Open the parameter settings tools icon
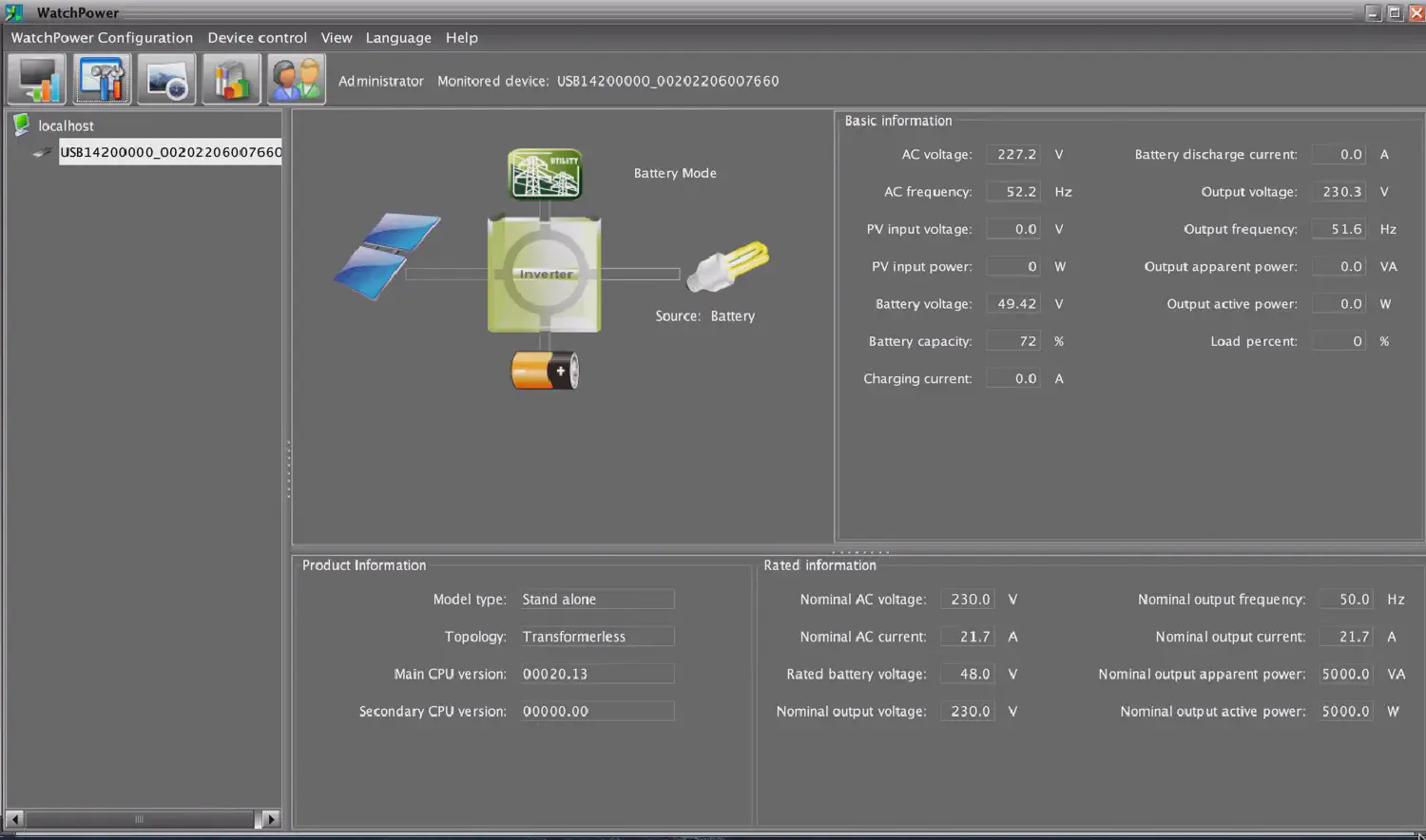This screenshot has width=1426, height=840. tap(102, 79)
